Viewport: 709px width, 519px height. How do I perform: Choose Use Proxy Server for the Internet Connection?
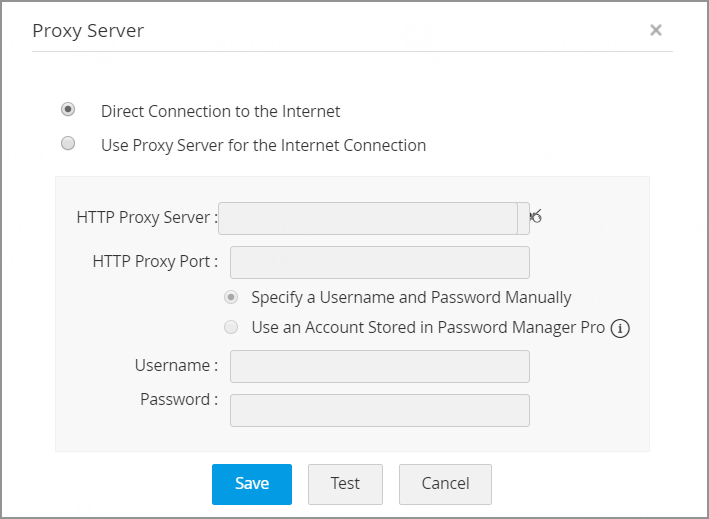click(x=68, y=143)
